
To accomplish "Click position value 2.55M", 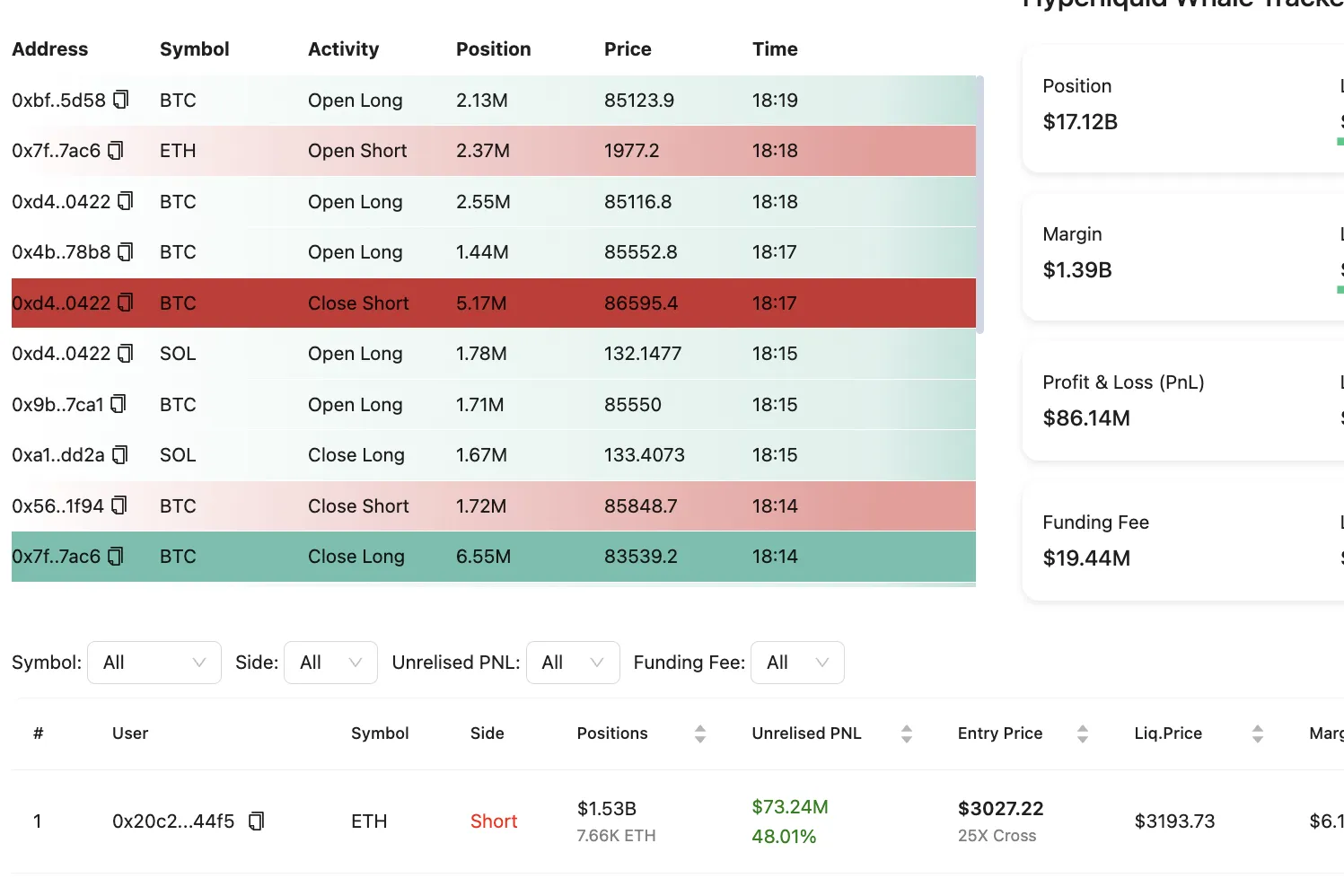I will 483,202.
